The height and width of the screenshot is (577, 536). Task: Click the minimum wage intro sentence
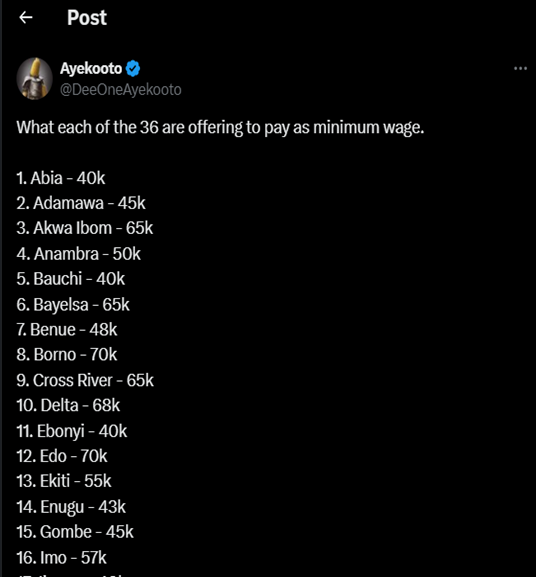(x=220, y=128)
